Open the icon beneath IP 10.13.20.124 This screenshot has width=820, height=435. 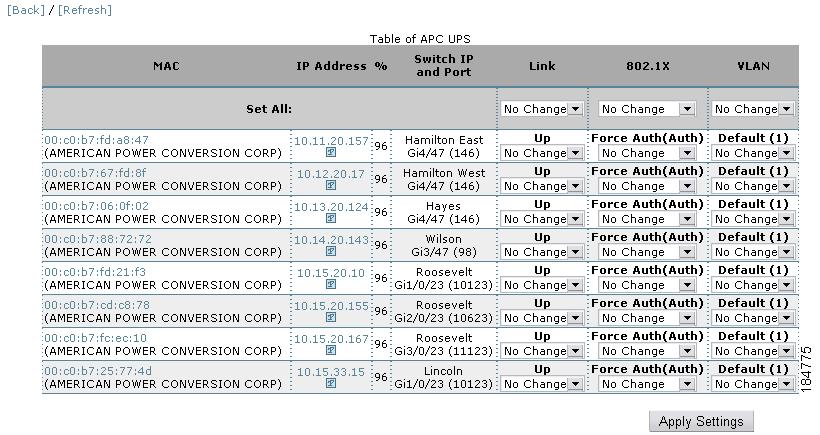[x=331, y=219]
